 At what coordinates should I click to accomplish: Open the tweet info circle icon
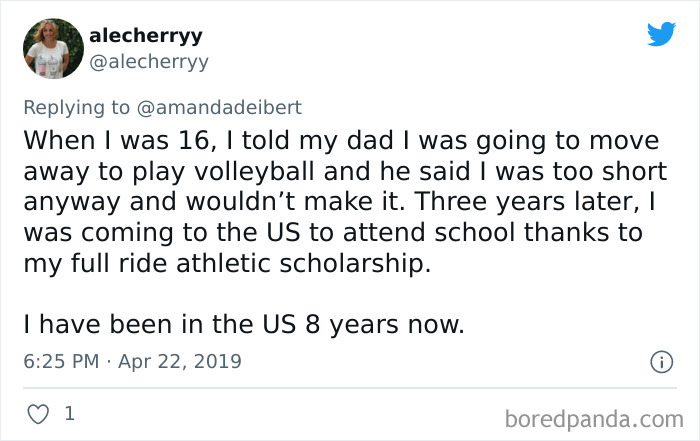point(660,361)
